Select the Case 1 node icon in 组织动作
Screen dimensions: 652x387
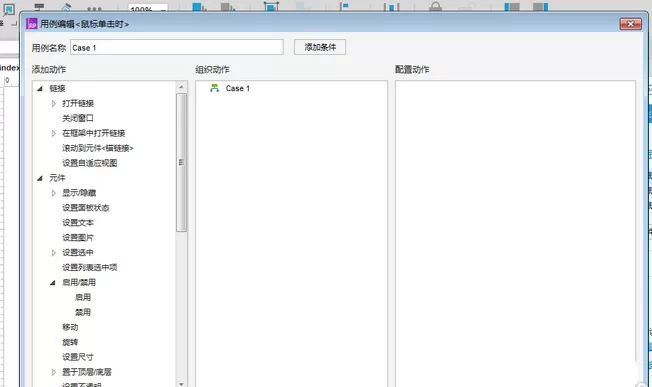[x=214, y=88]
